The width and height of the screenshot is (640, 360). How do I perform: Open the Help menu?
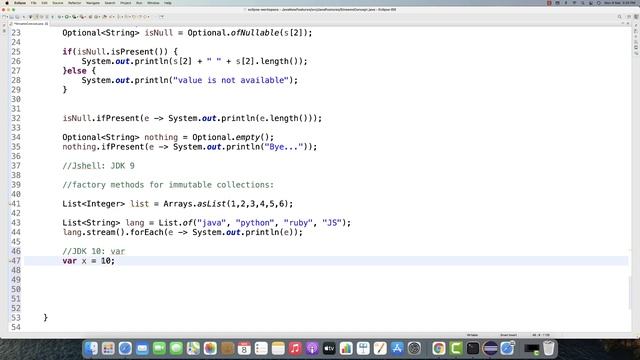click(168, 3)
